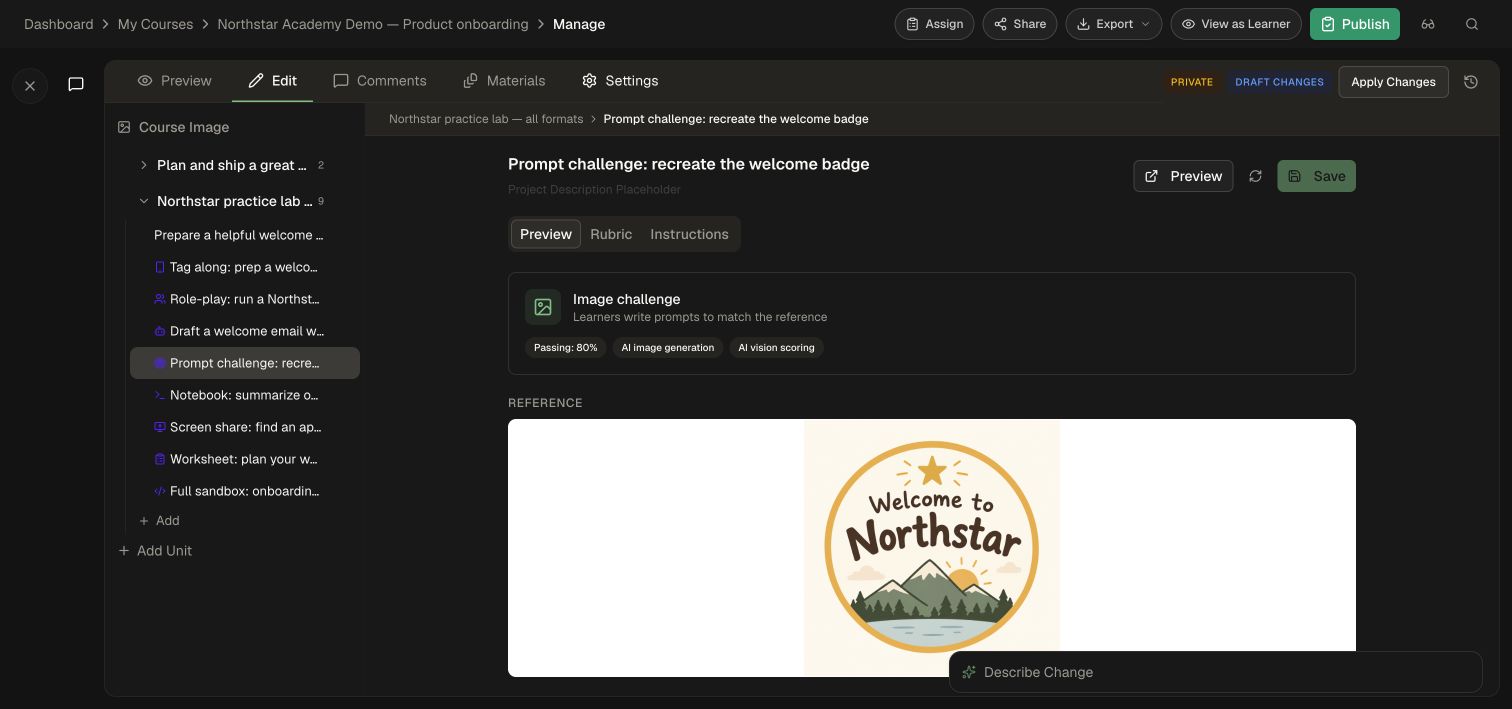The width and height of the screenshot is (1512, 709).
Task: Go to My Courses breadcrumb
Action: point(155,24)
